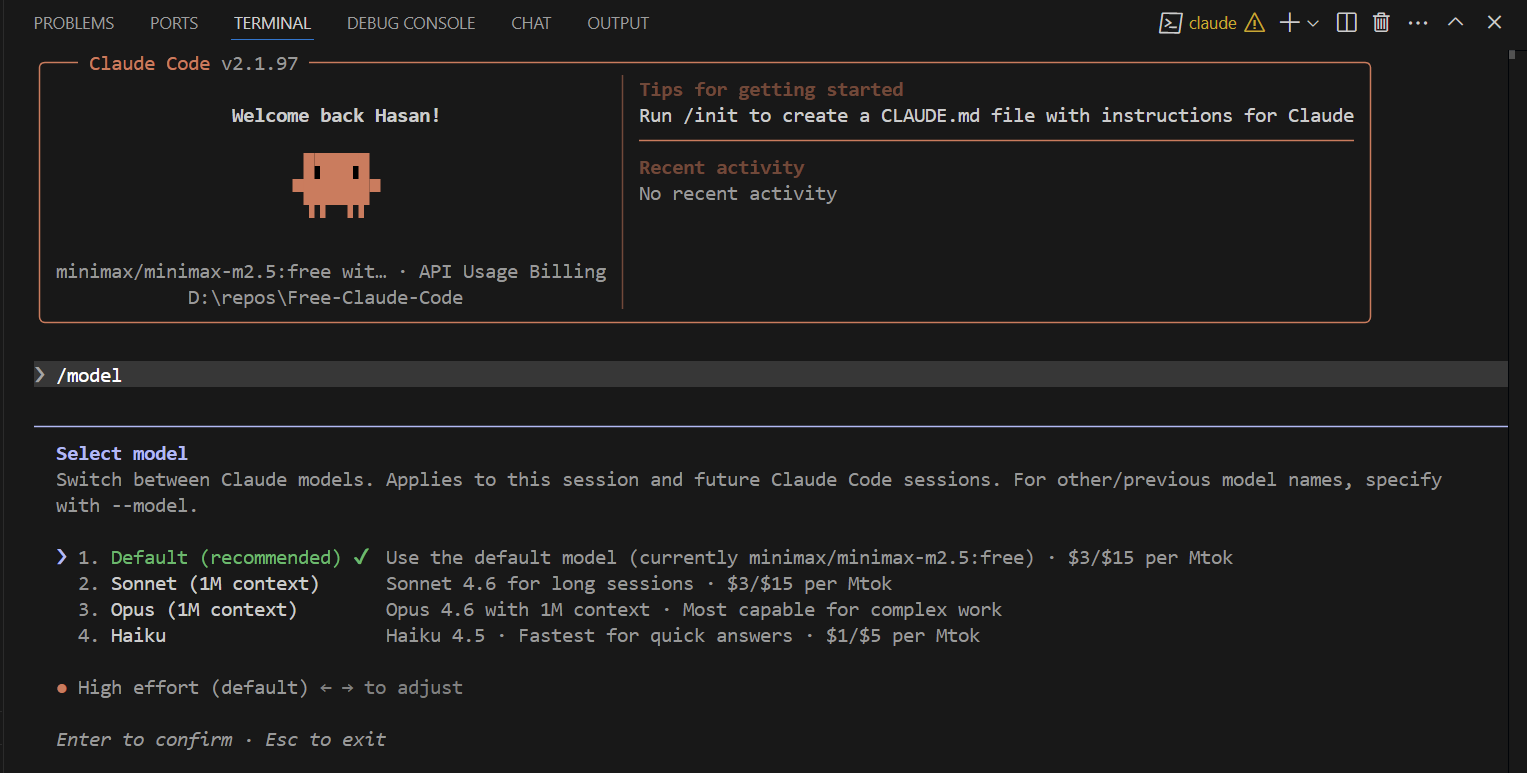
Task: Click the yellow warning triangle icon
Action: [x=1254, y=23]
